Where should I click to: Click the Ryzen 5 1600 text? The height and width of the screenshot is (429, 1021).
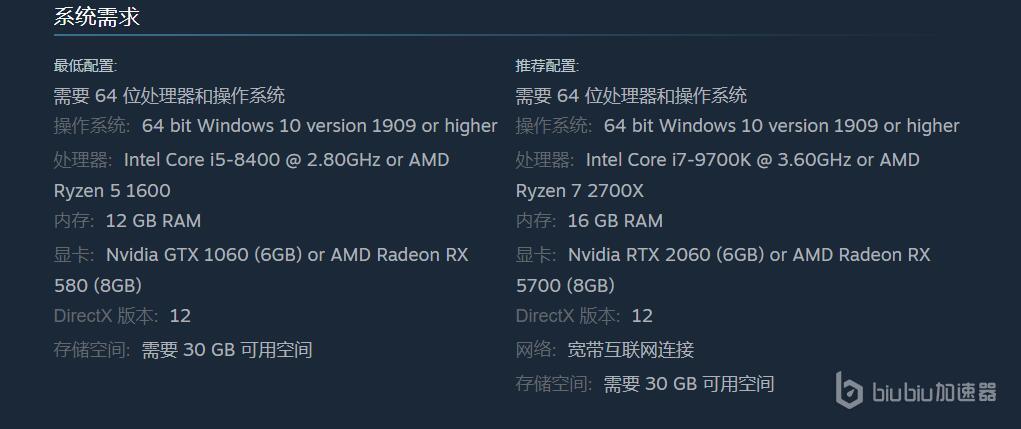[112, 191]
